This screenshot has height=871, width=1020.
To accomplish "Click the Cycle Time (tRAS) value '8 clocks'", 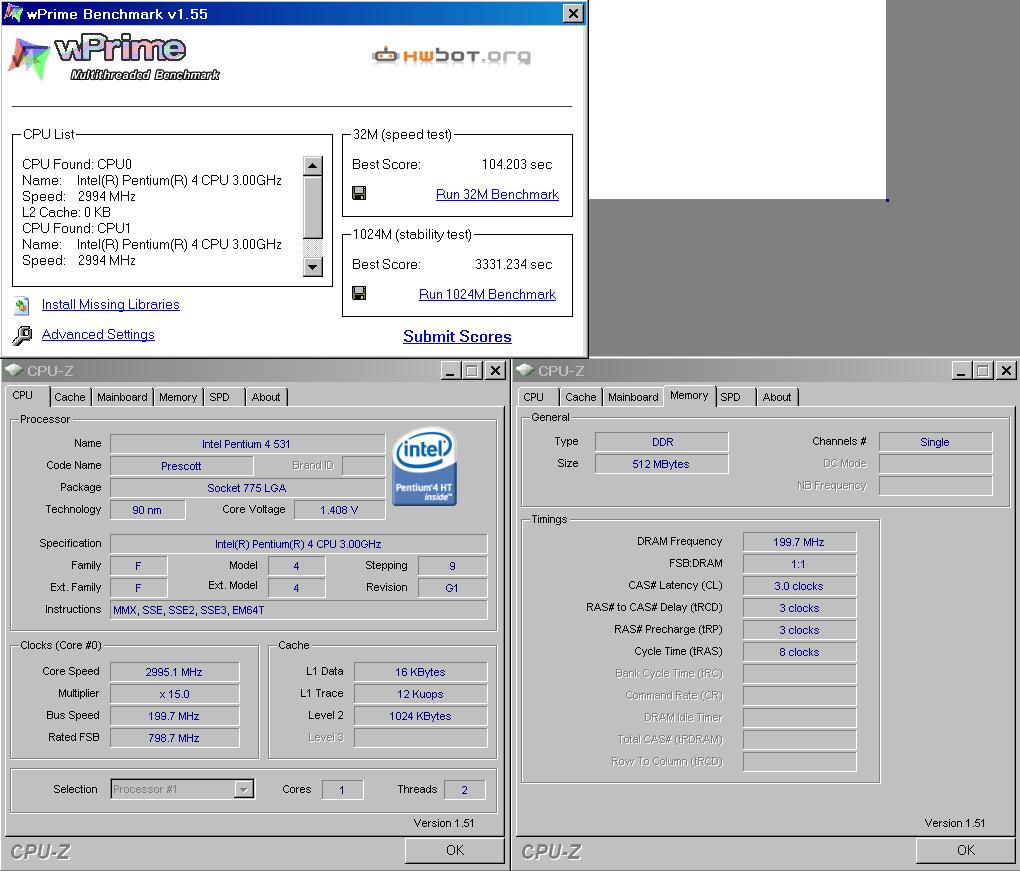I will click(x=799, y=652).
